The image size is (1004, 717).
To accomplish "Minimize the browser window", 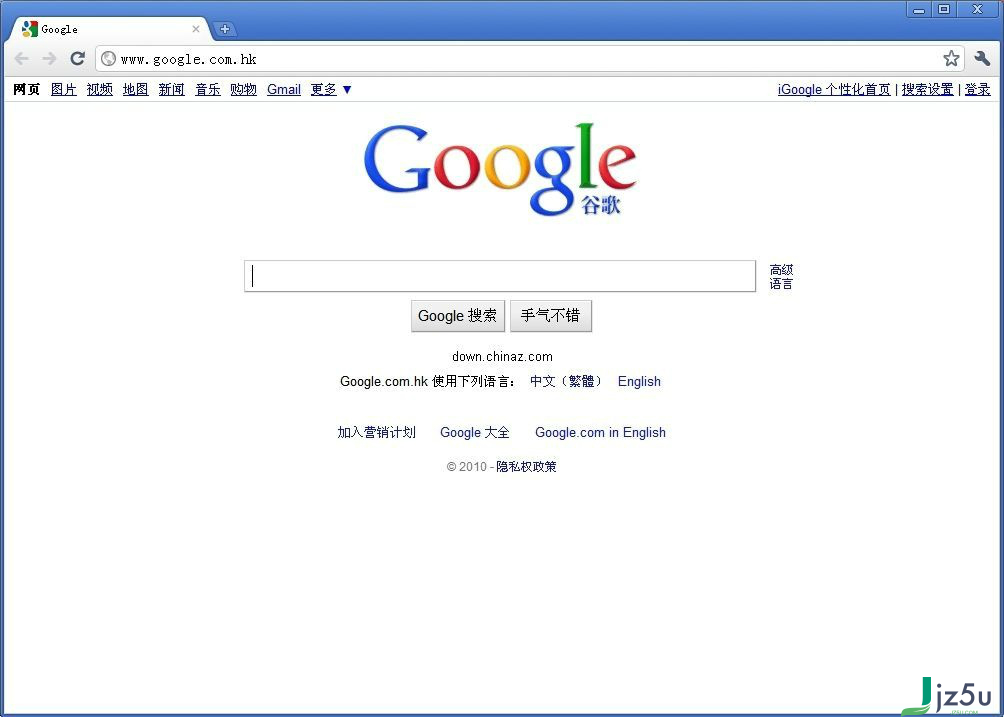I will click(919, 10).
